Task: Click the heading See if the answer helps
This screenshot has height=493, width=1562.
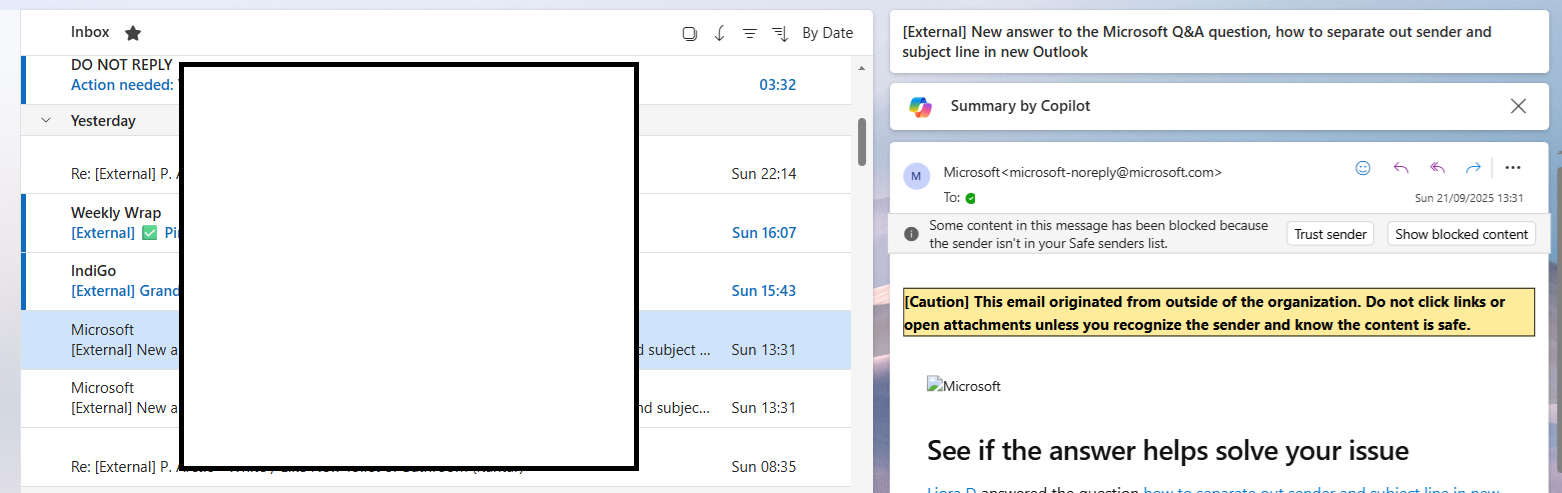Action: pos(1168,450)
